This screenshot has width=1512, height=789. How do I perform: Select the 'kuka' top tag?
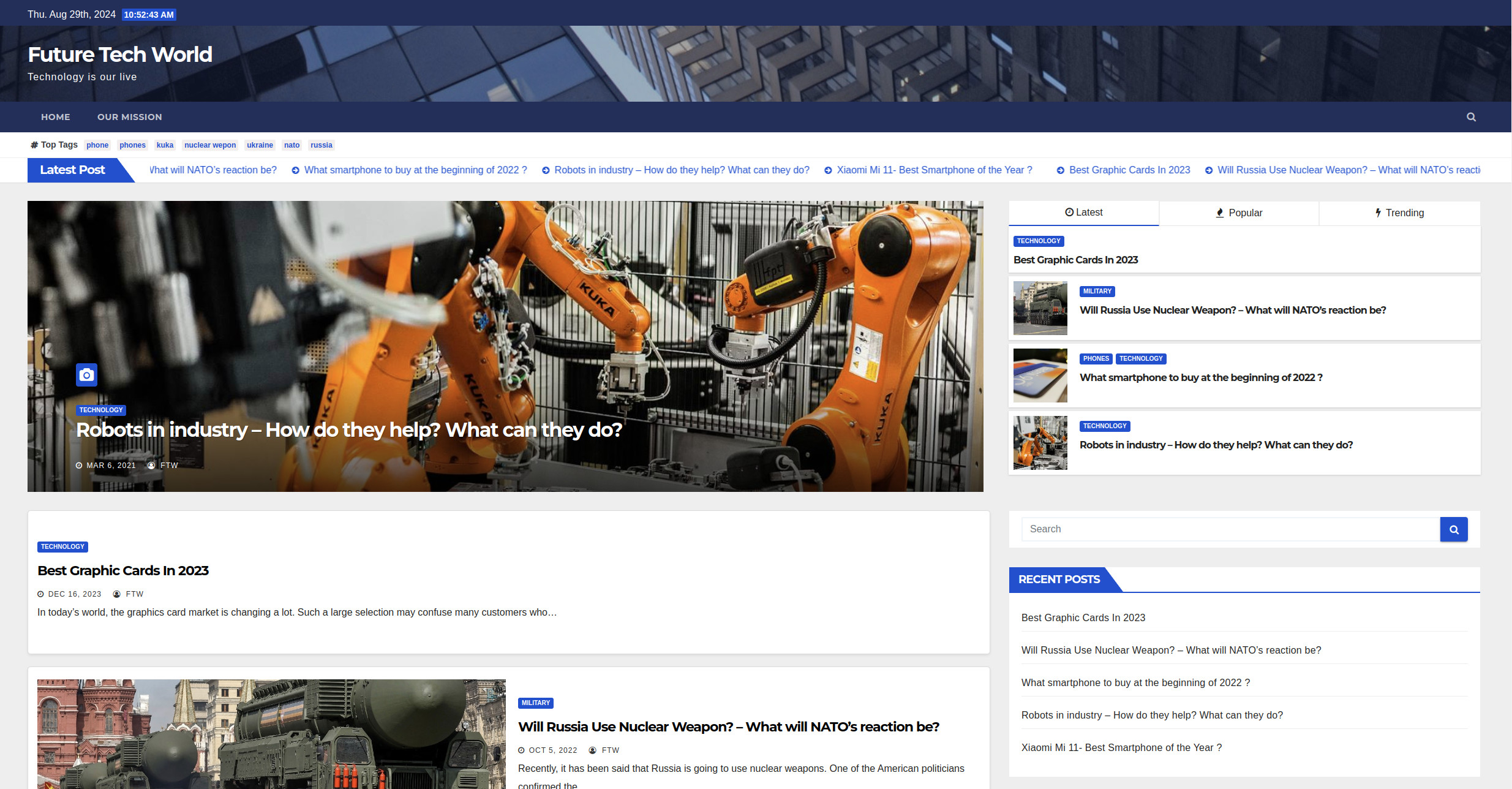coord(165,145)
